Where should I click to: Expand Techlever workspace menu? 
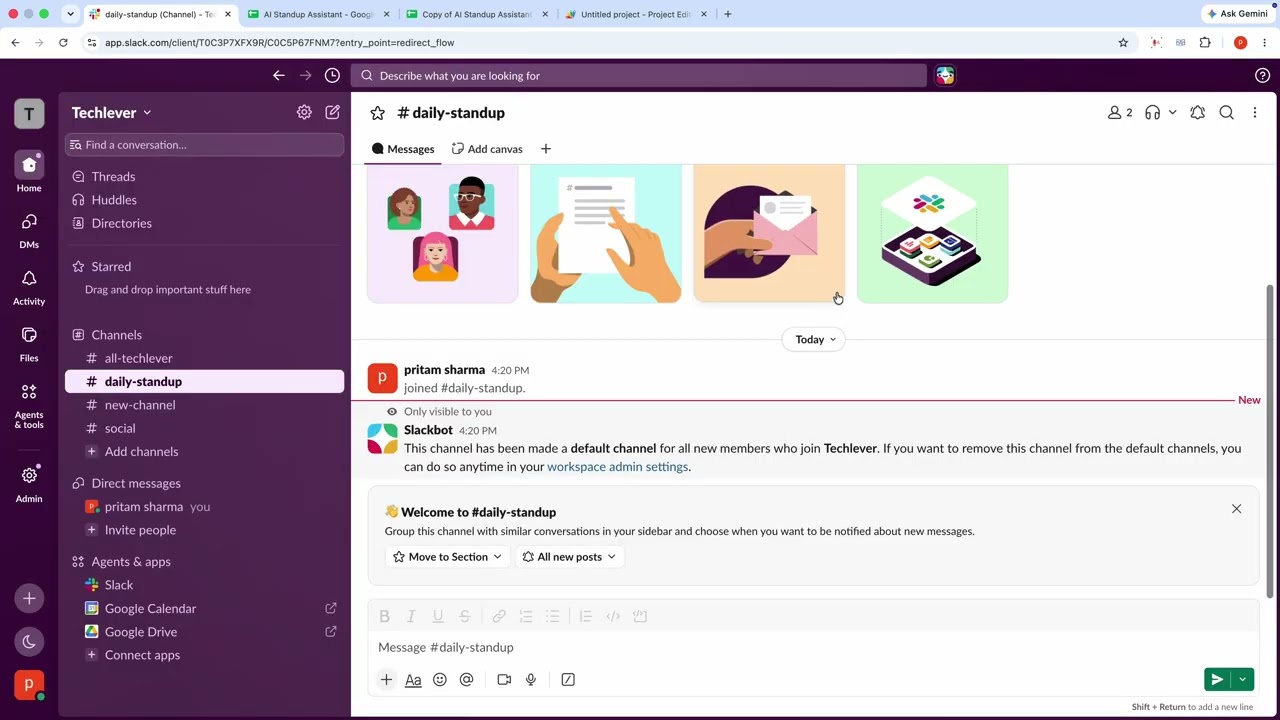click(111, 113)
